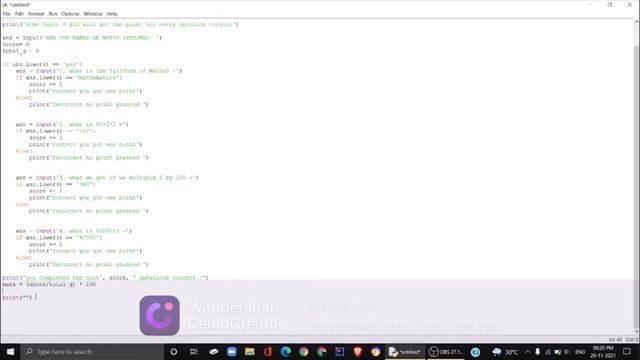This screenshot has height=360, width=640.
Task: Open the Run menu
Action: (53, 14)
